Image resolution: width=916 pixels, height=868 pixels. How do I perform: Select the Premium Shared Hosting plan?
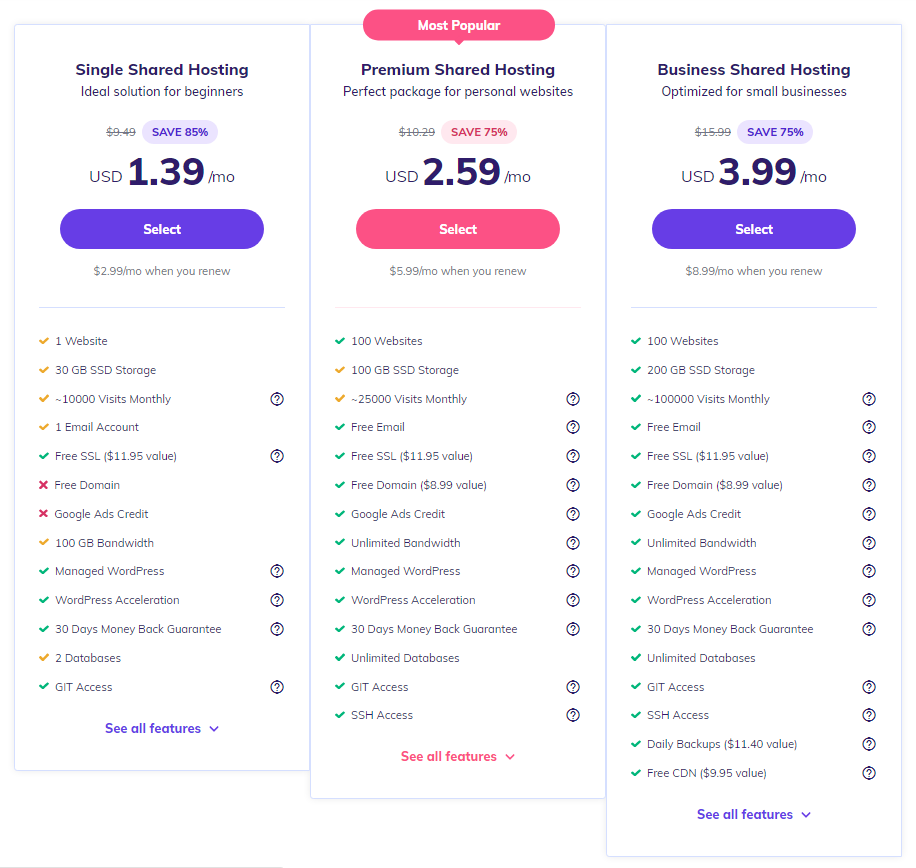458,229
